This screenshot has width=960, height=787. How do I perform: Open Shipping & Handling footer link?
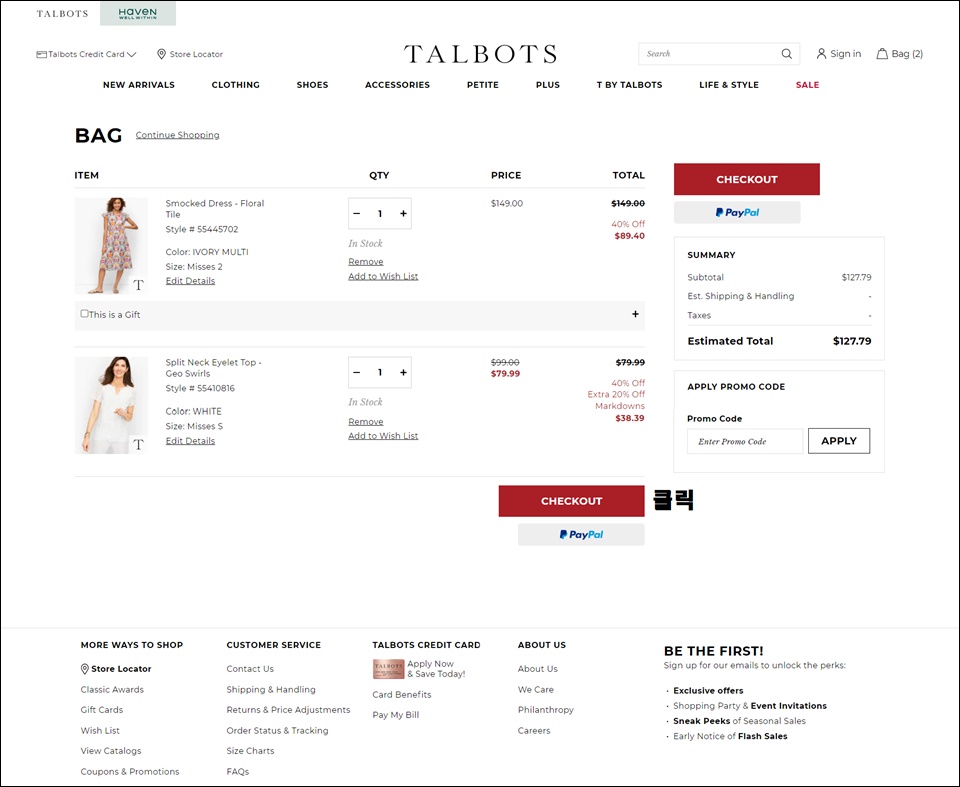tap(271, 690)
